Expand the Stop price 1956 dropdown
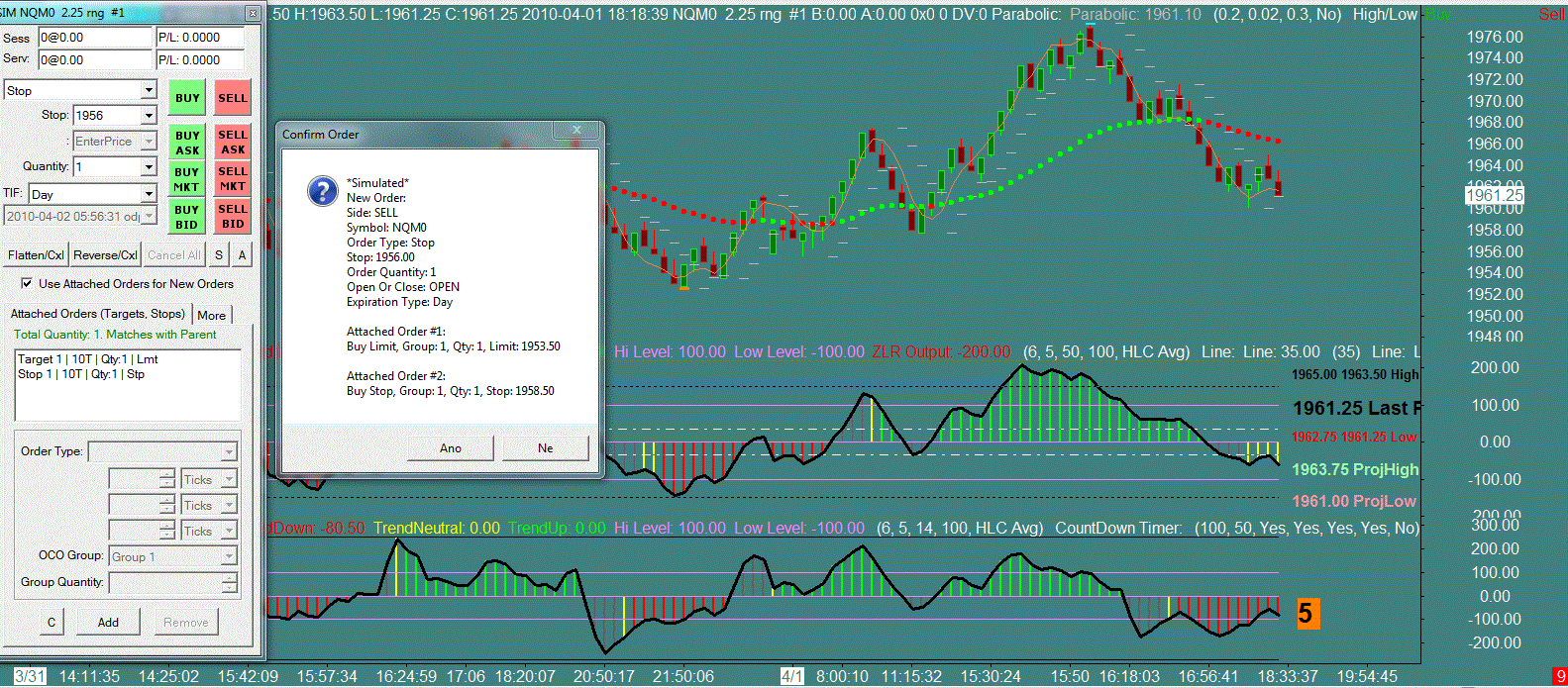This screenshot has height=688, width=1568. 149,116
